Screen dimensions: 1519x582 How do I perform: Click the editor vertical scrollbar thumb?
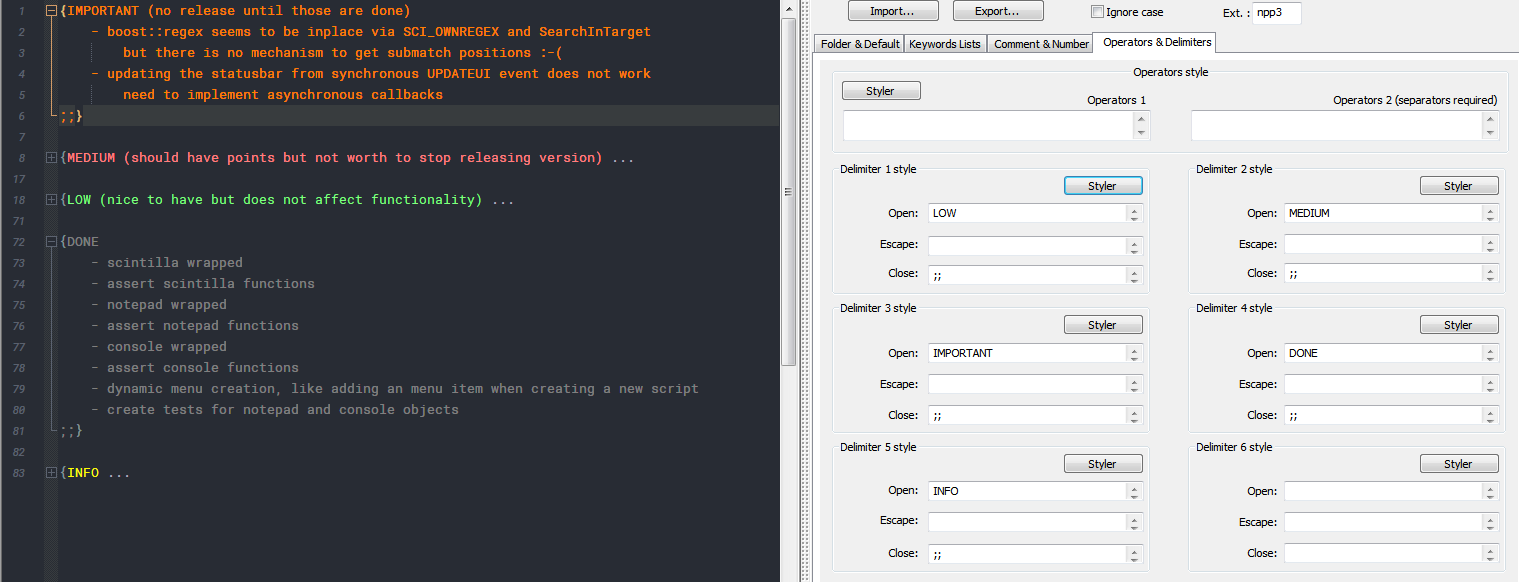(x=788, y=190)
